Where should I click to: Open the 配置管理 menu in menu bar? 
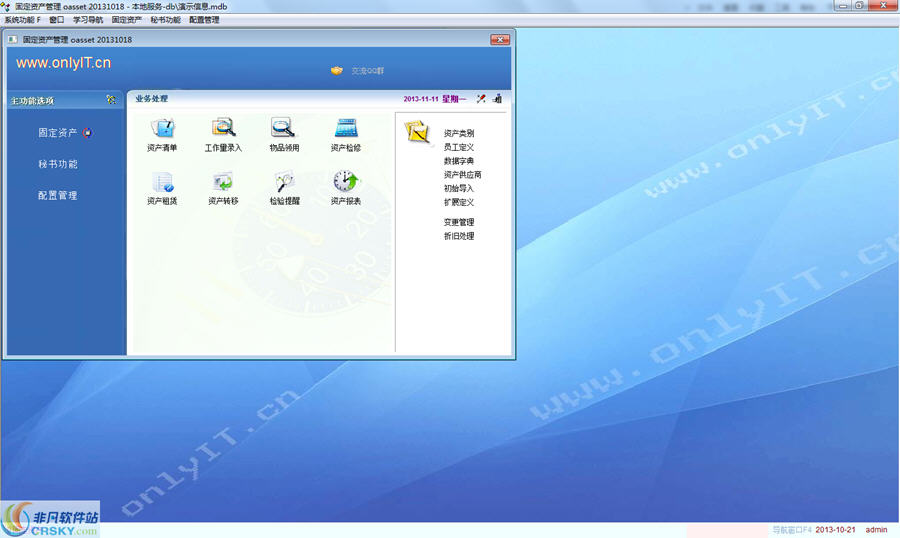[x=204, y=20]
